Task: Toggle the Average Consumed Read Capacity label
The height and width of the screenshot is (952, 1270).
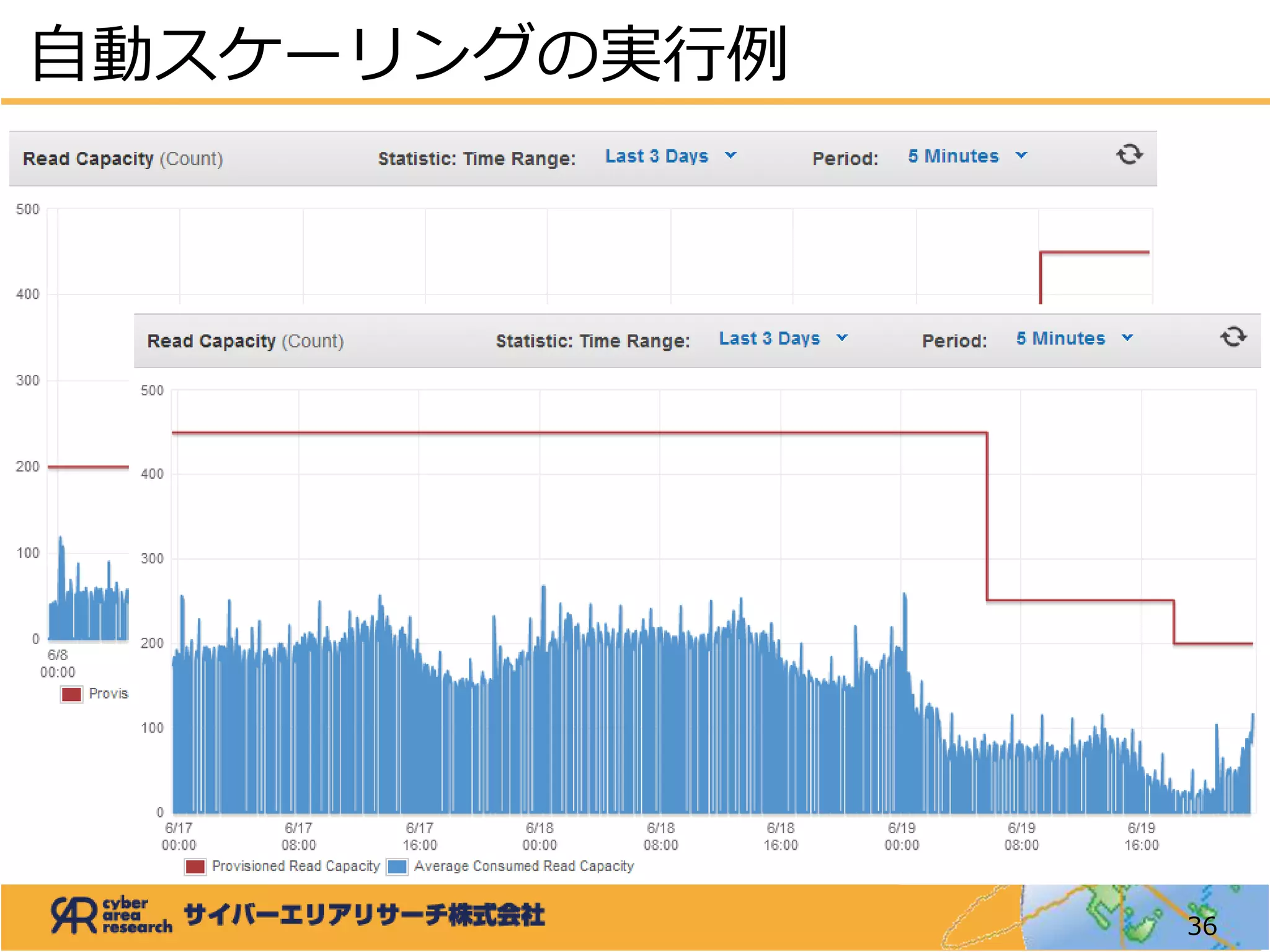Action: 524,866
